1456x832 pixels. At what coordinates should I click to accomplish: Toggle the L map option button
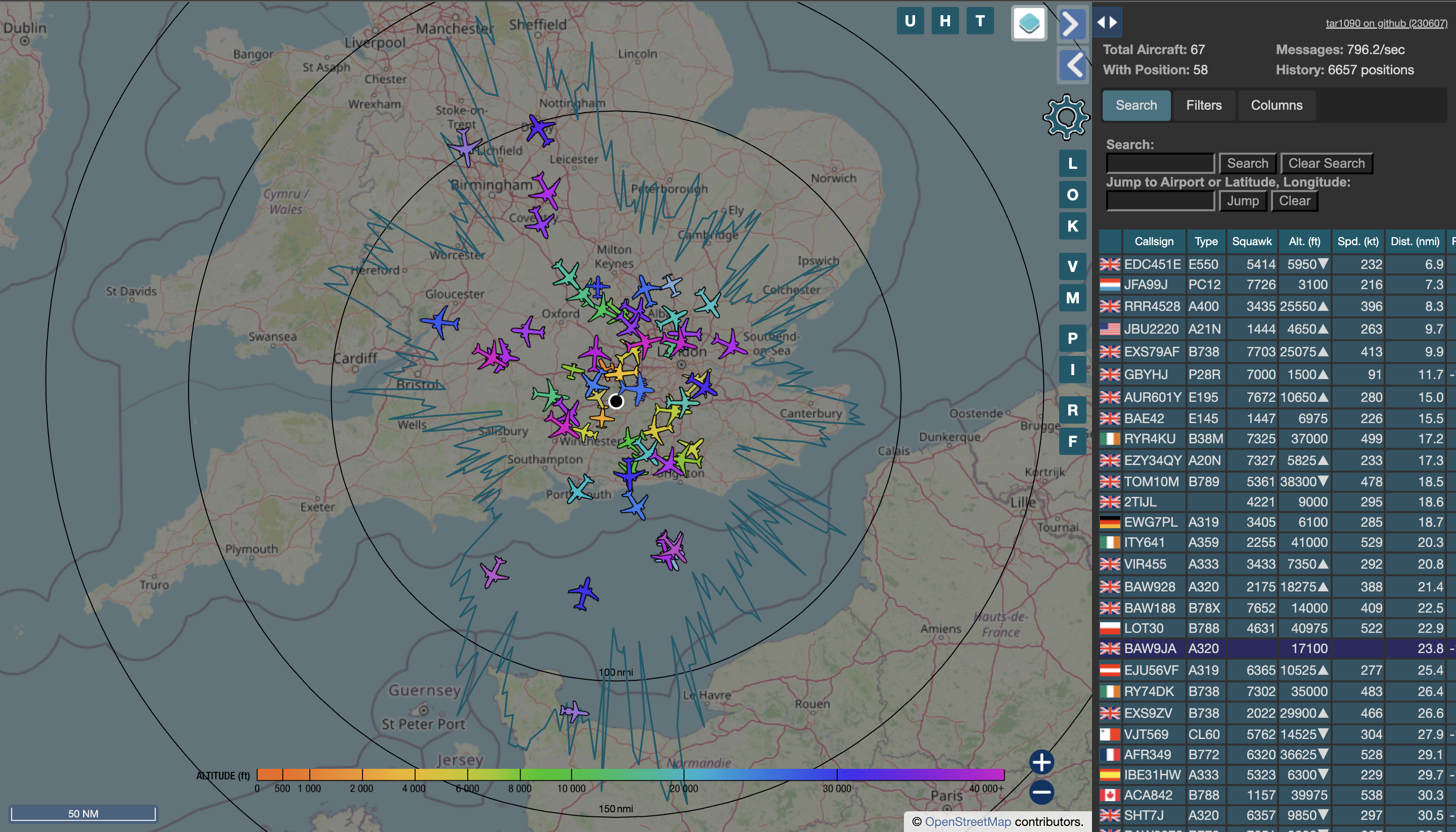click(x=1072, y=163)
